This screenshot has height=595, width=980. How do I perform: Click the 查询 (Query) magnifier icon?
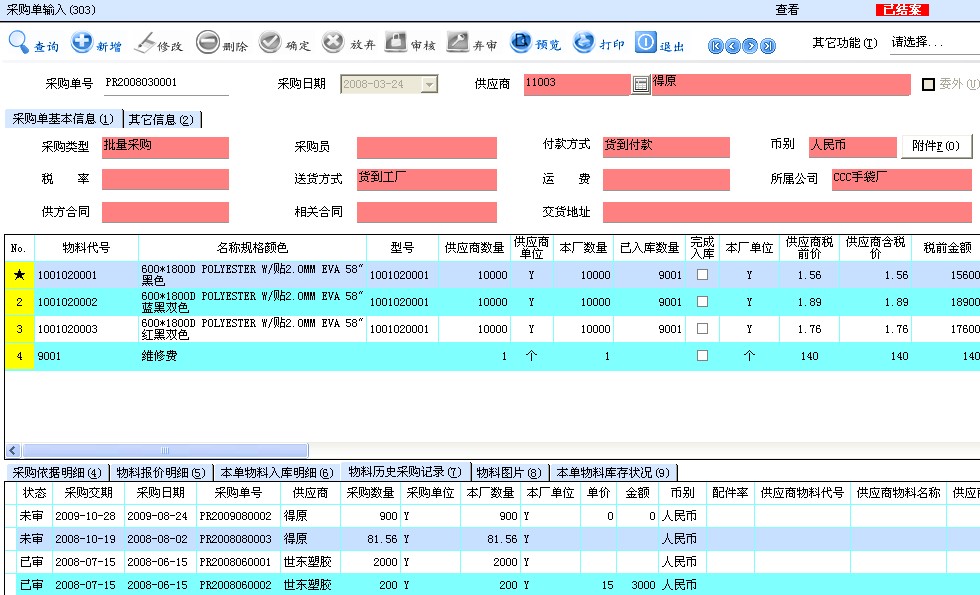point(19,43)
